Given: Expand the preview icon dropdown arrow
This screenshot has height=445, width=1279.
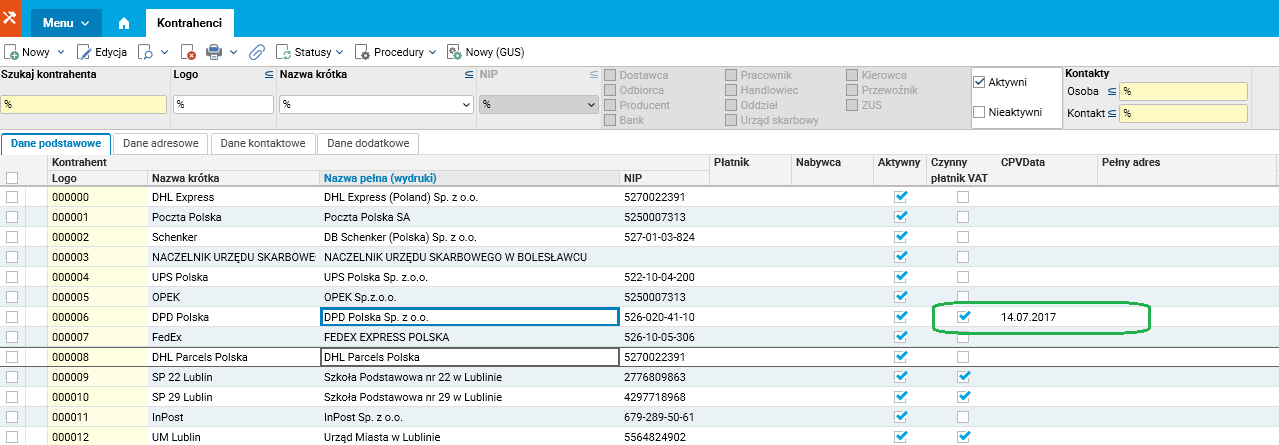Looking at the screenshot, I should (x=165, y=52).
